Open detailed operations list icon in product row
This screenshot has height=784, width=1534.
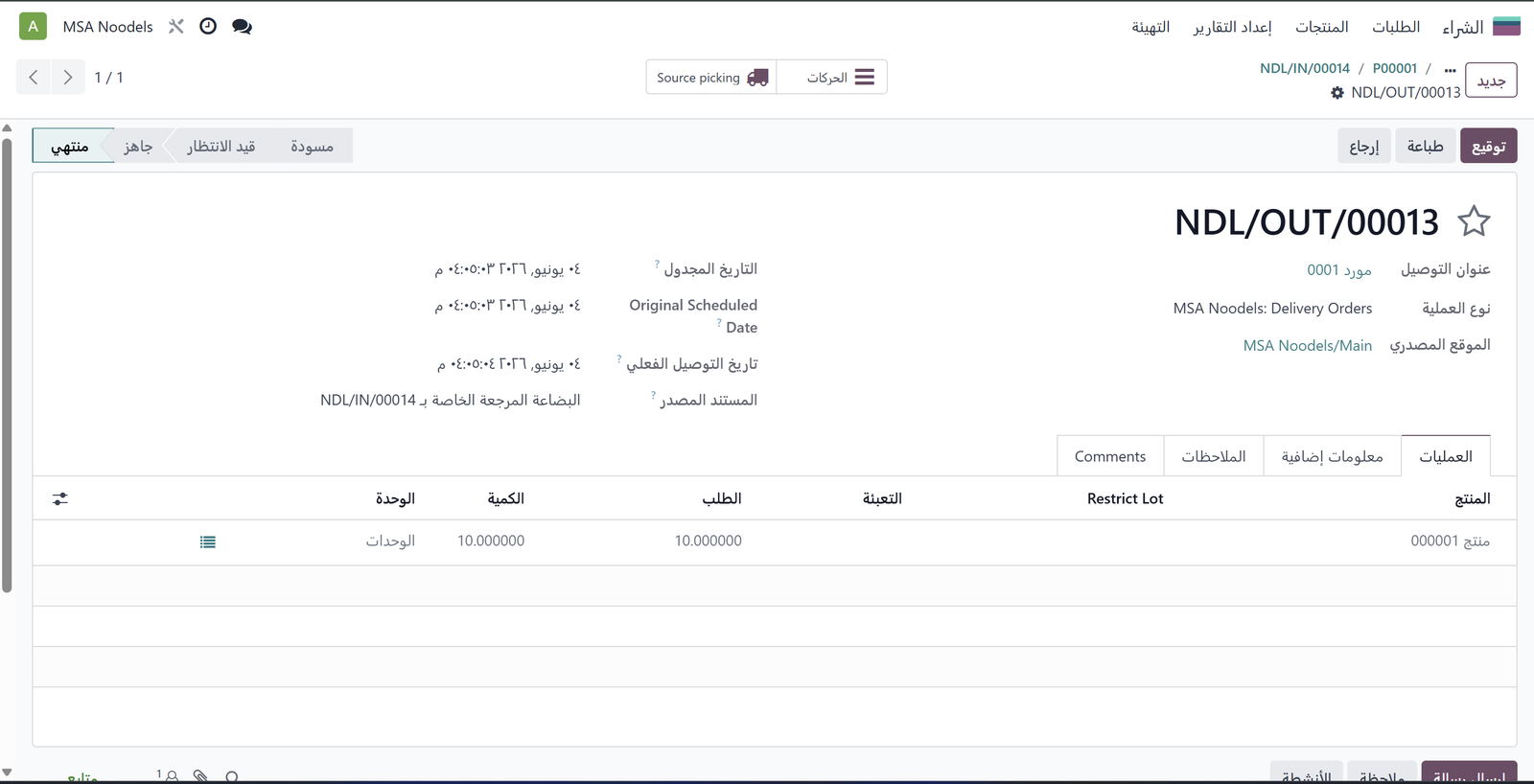208,542
